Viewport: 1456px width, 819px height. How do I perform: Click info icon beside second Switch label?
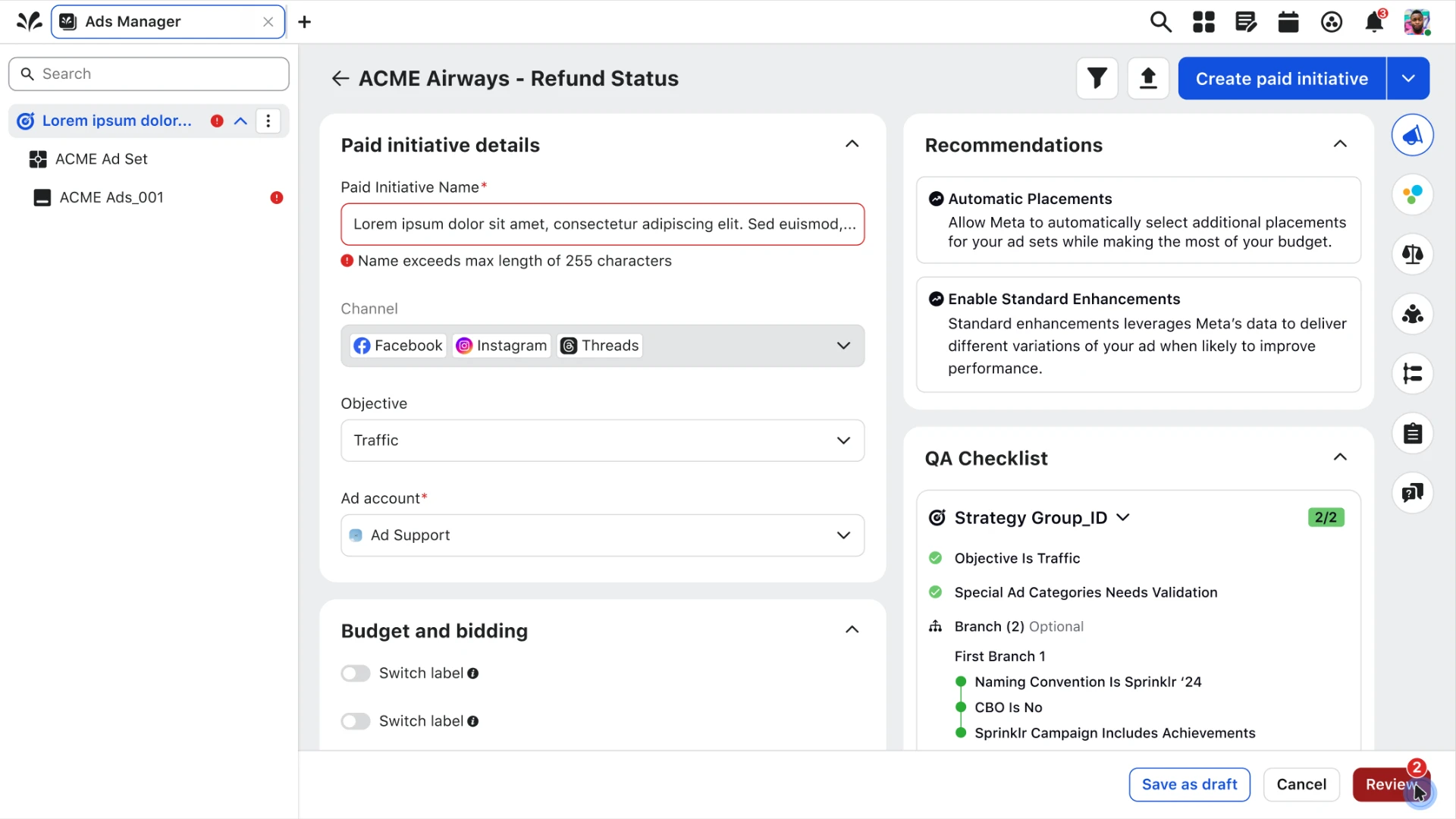473,721
